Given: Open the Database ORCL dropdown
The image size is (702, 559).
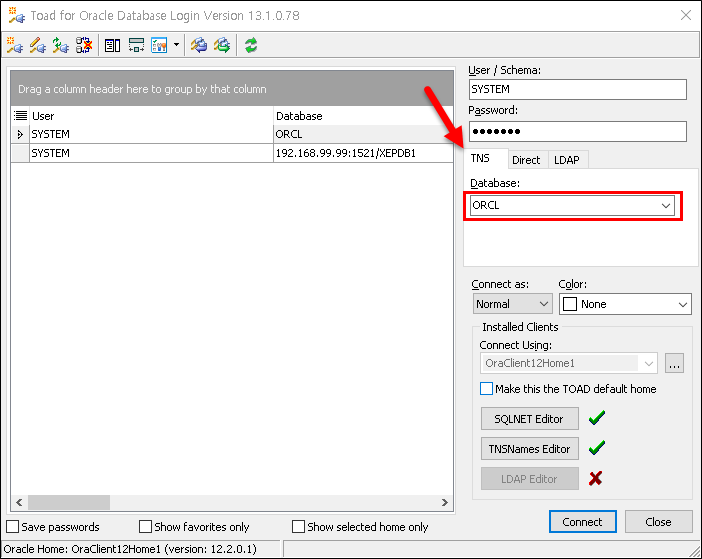Looking at the screenshot, I should pyautogui.click(x=666, y=205).
